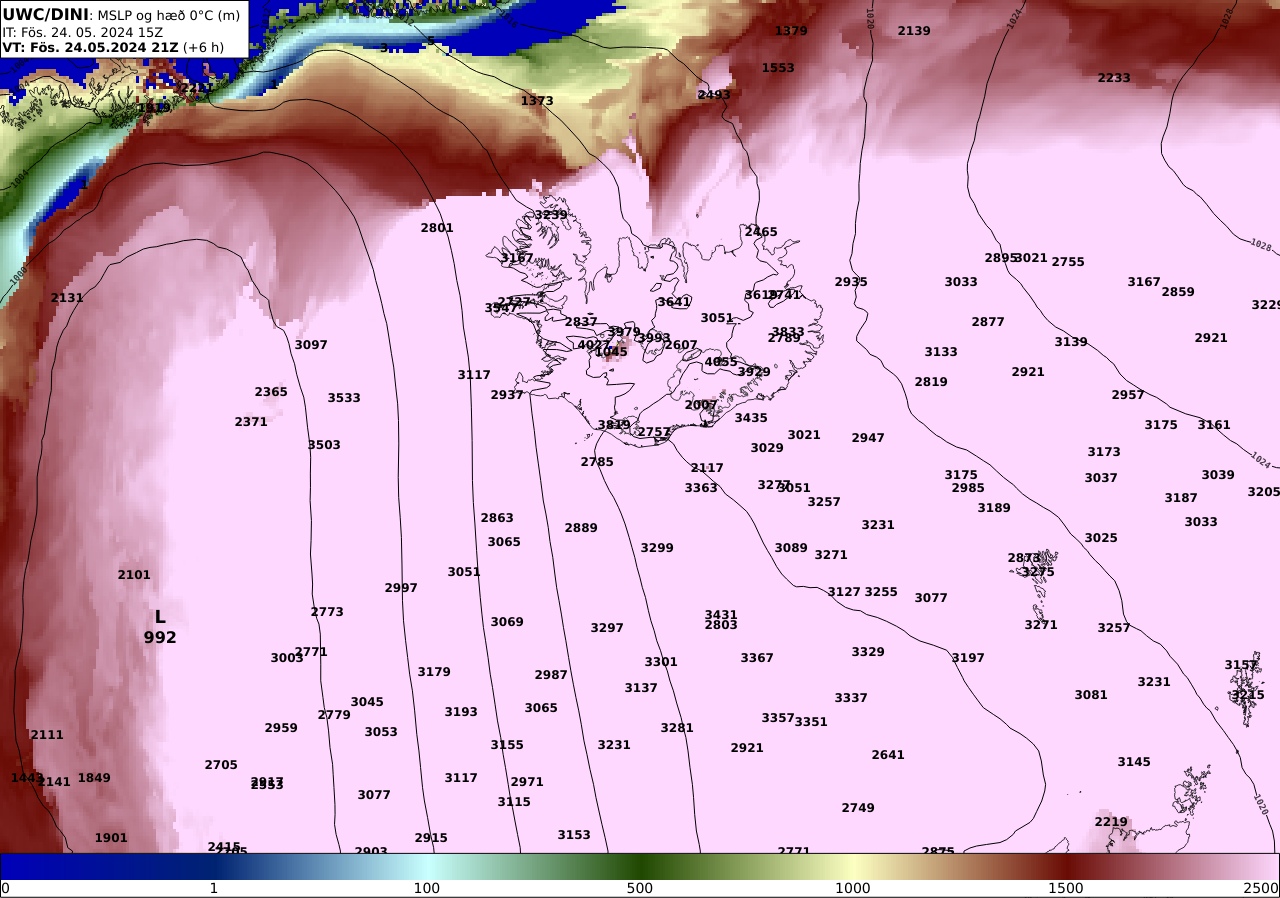This screenshot has width=1280, height=898.
Task: Click the height value 3089
Action: pyautogui.click(x=791, y=548)
